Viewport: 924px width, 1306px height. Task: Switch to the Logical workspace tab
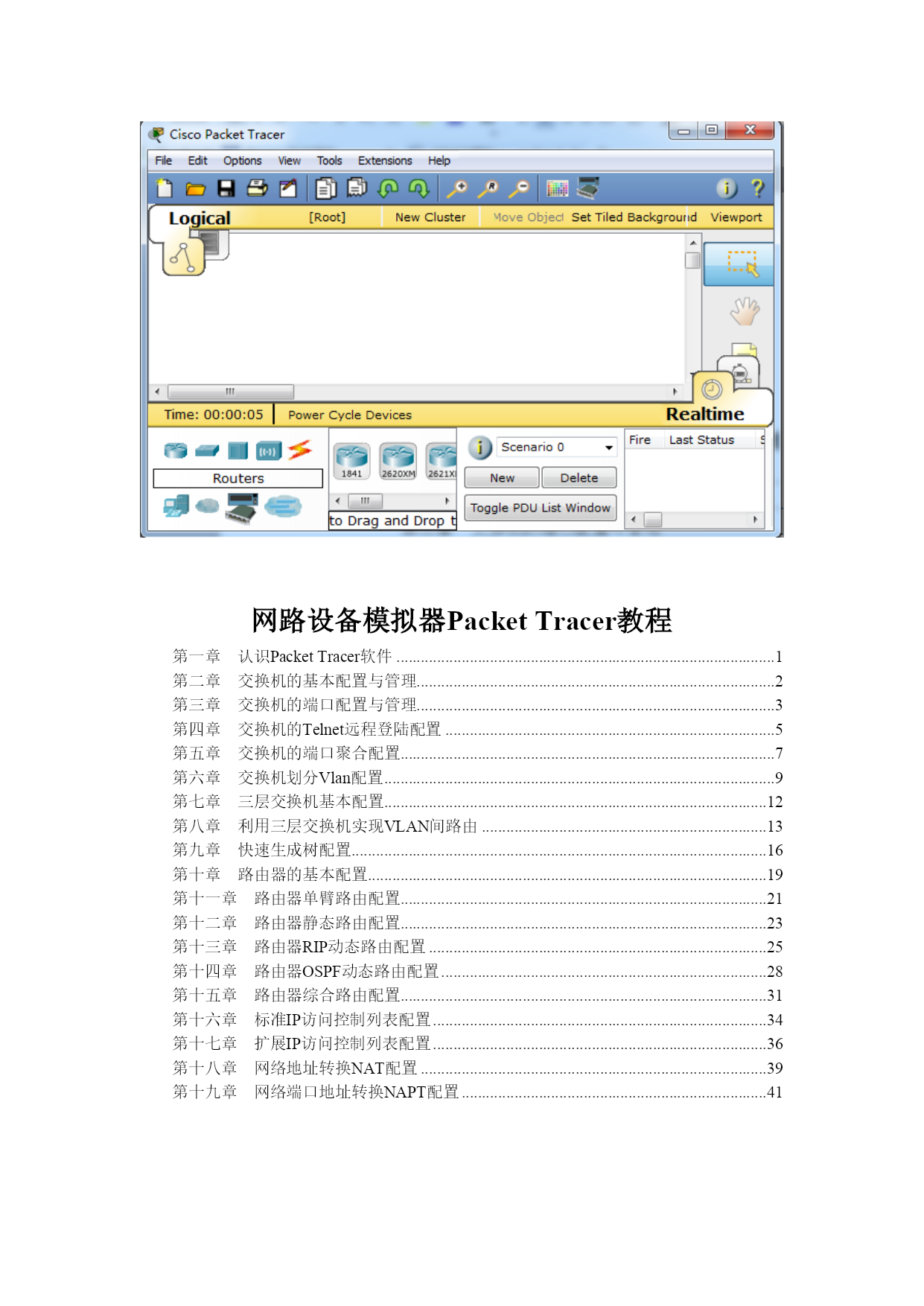click(x=200, y=218)
